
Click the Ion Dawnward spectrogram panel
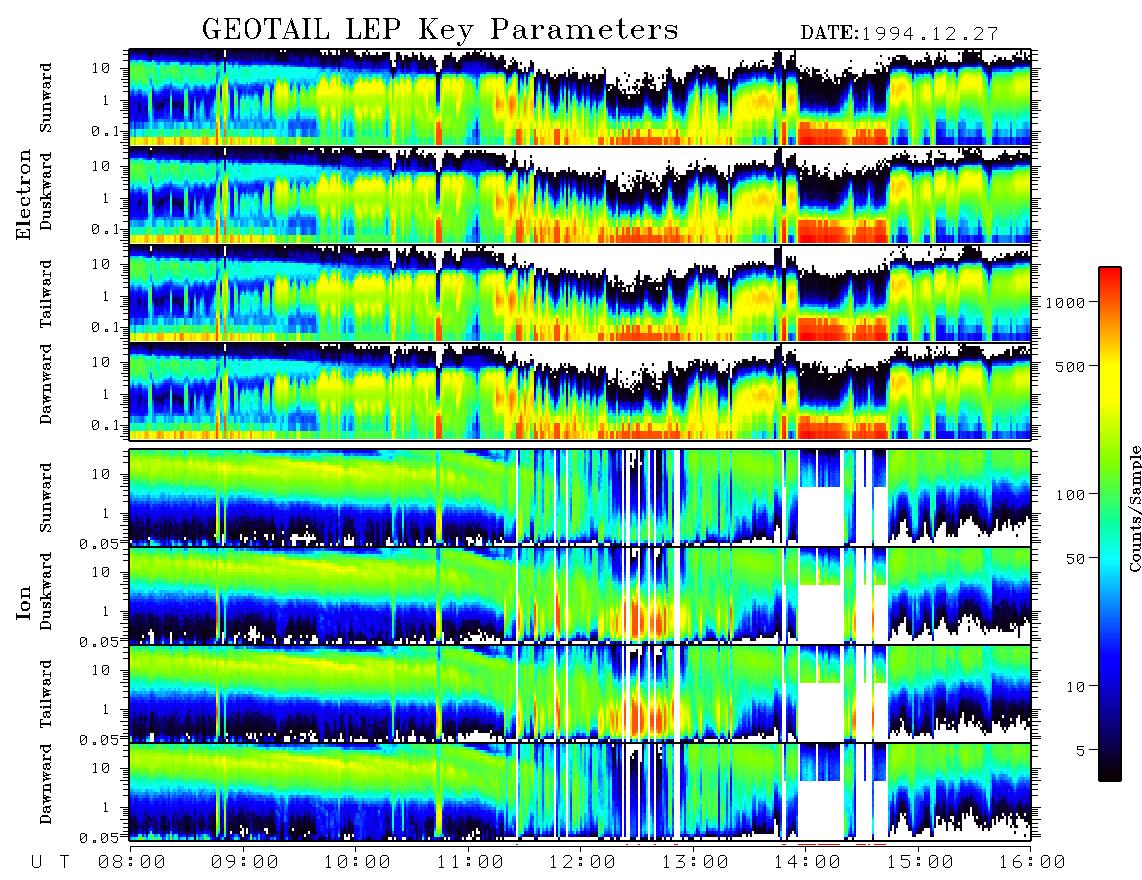pyautogui.click(x=580, y=791)
